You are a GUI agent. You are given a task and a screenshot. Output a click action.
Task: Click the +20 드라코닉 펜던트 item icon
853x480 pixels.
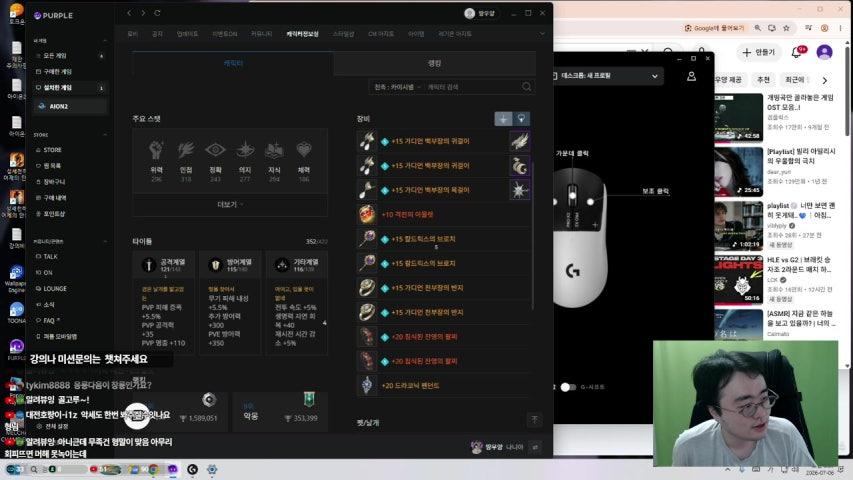(x=367, y=385)
